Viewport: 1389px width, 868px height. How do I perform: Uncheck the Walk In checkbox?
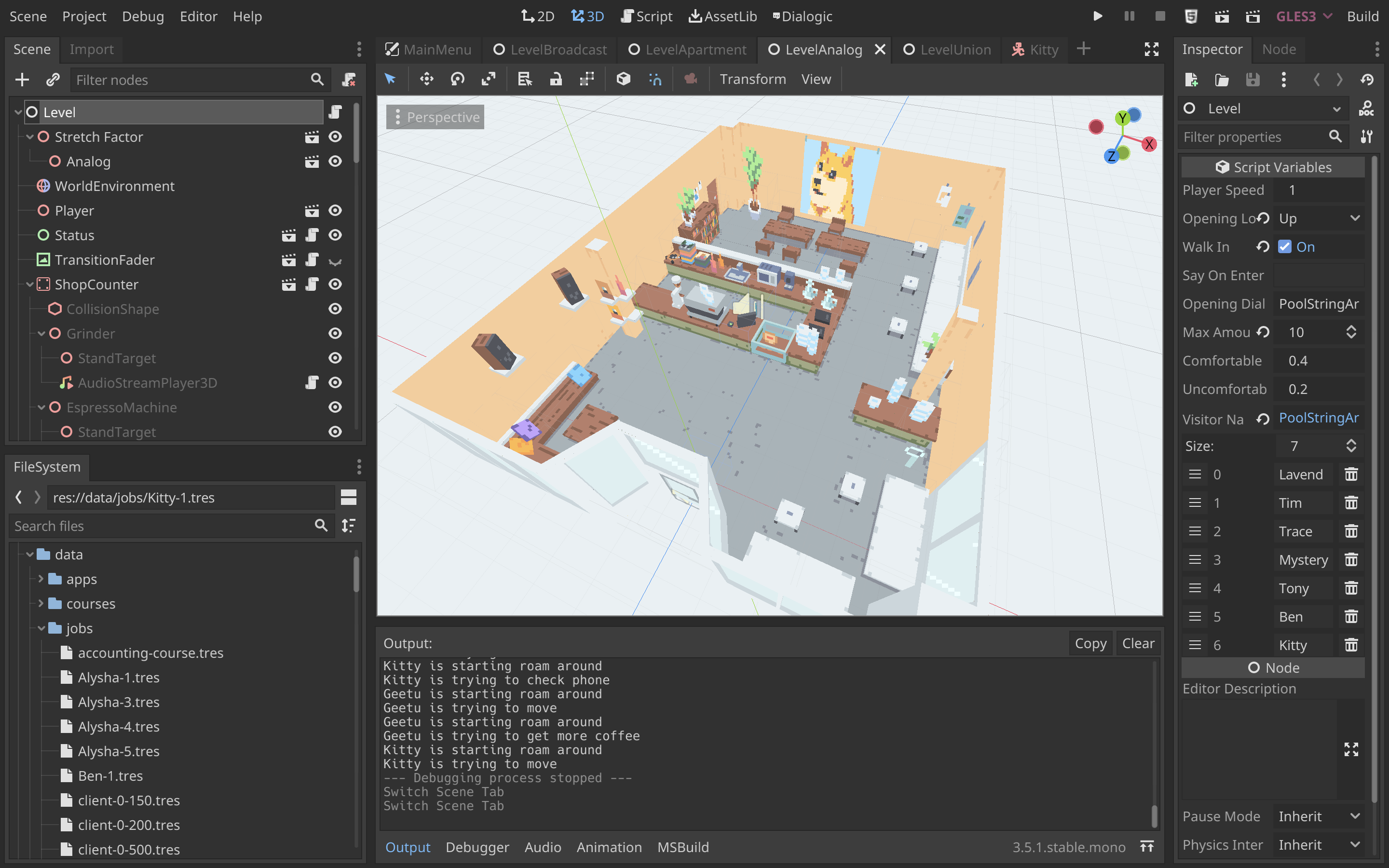[x=1284, y=247]
